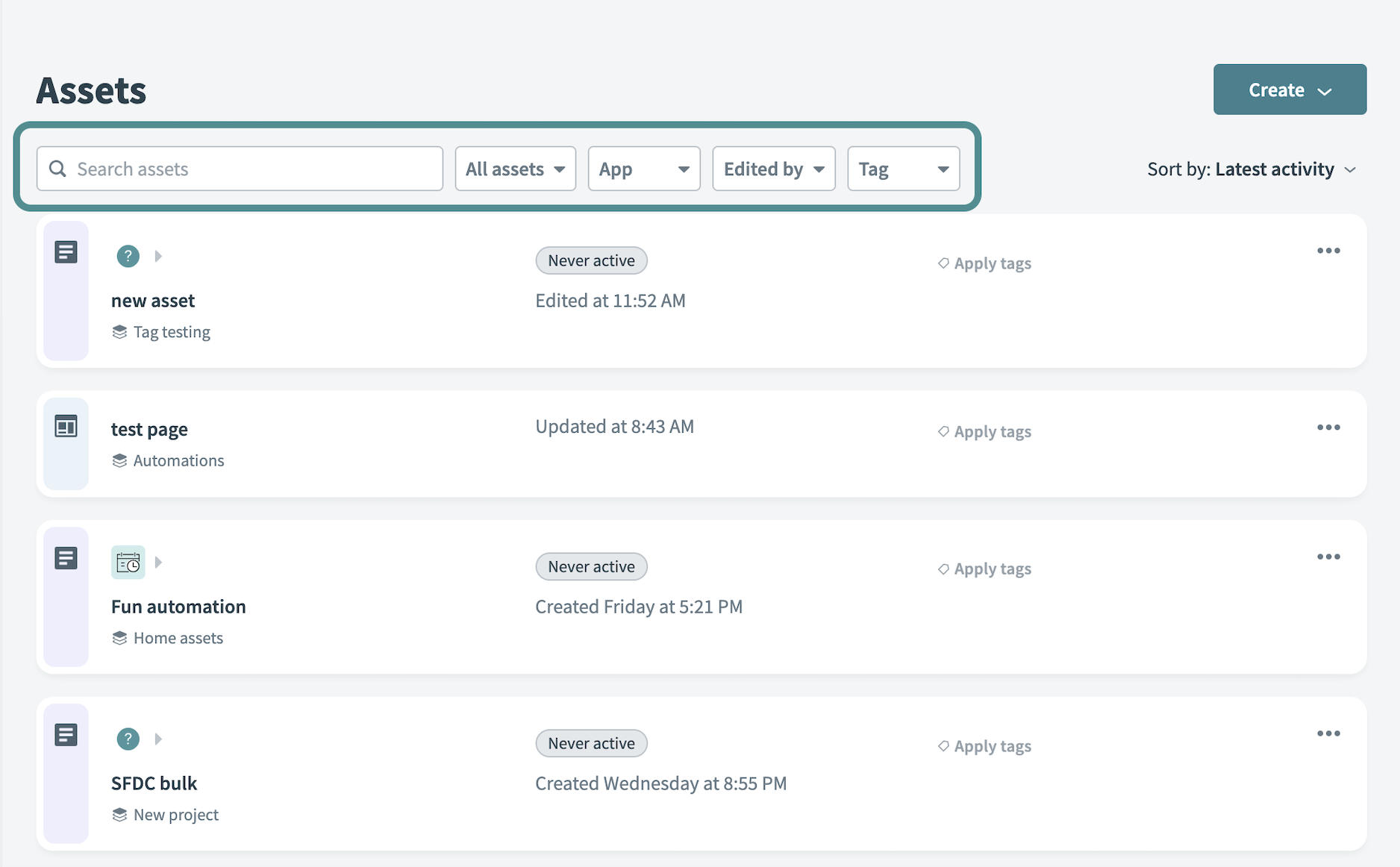Open the three-dot overflow icon on SFDC bulk row
The image size is (1400, 867).
pyautogui.click(x=1328, y=733)
